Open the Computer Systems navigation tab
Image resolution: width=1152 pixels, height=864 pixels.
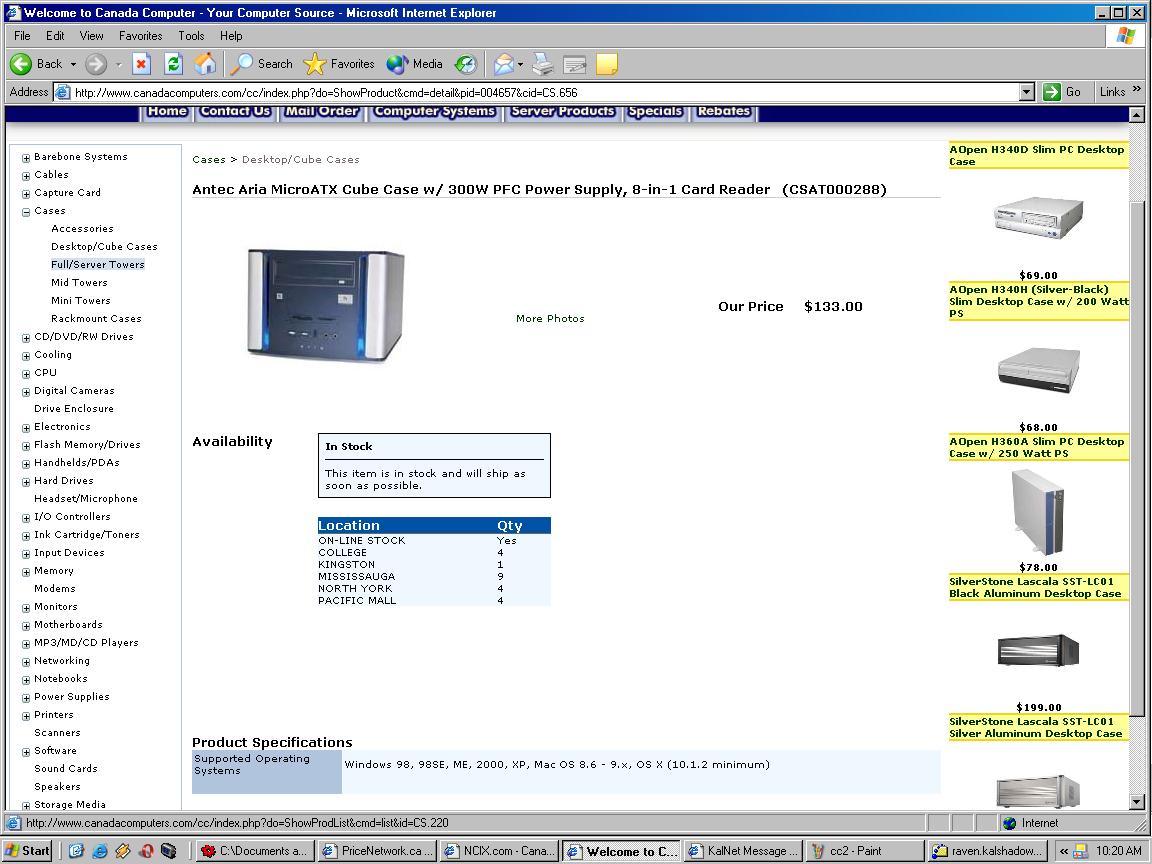[434, 112]
